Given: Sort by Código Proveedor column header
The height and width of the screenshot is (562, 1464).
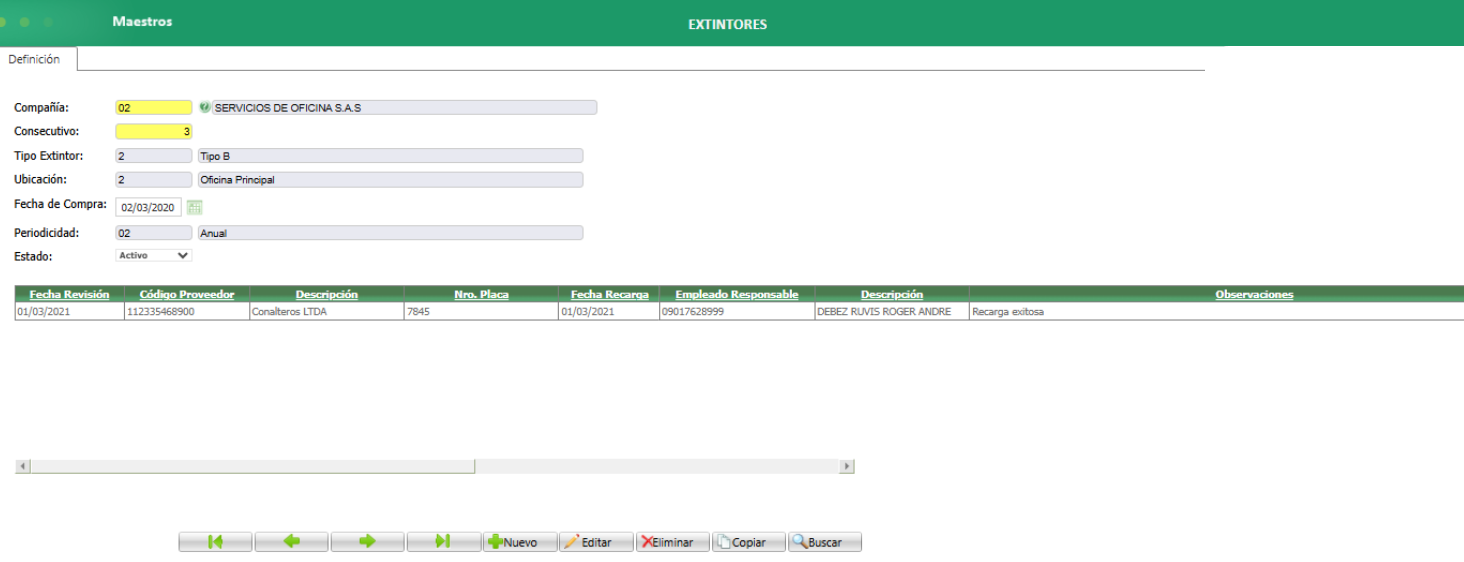Looking at the screenshot, I should pyautogui.click(x=187, y=294).
